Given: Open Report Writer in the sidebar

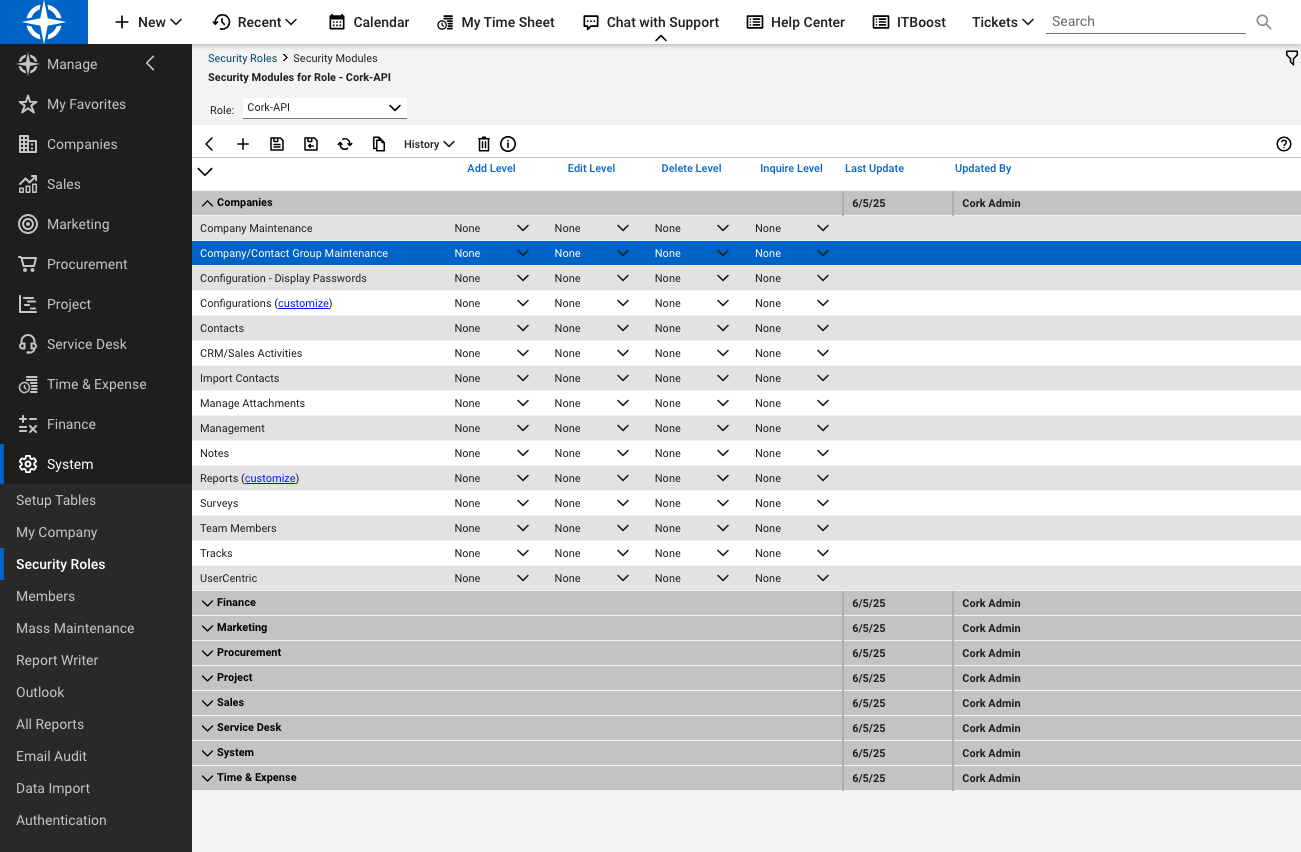Looking at the screenshot, I should [x=57, y=660].
